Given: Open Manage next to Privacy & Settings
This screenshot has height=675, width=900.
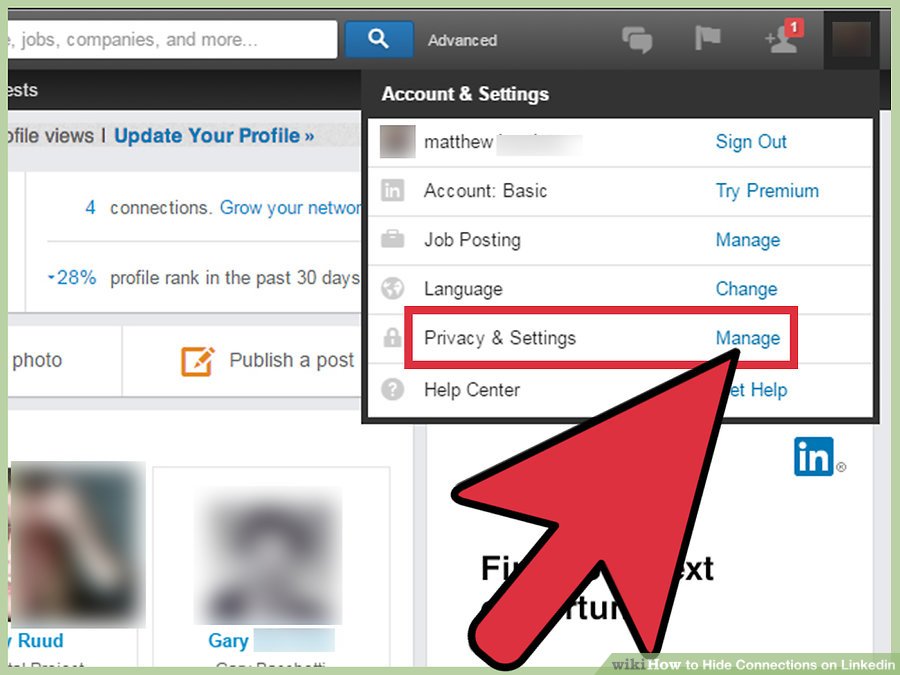Looking at the screenshot, I should click(747, 338).
